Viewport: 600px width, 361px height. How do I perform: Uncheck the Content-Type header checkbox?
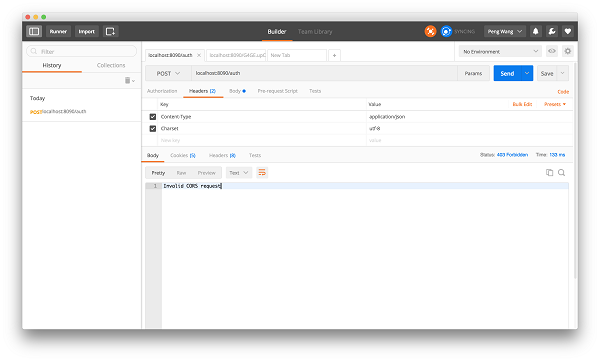pyautogui.click(x=153, y=117)
